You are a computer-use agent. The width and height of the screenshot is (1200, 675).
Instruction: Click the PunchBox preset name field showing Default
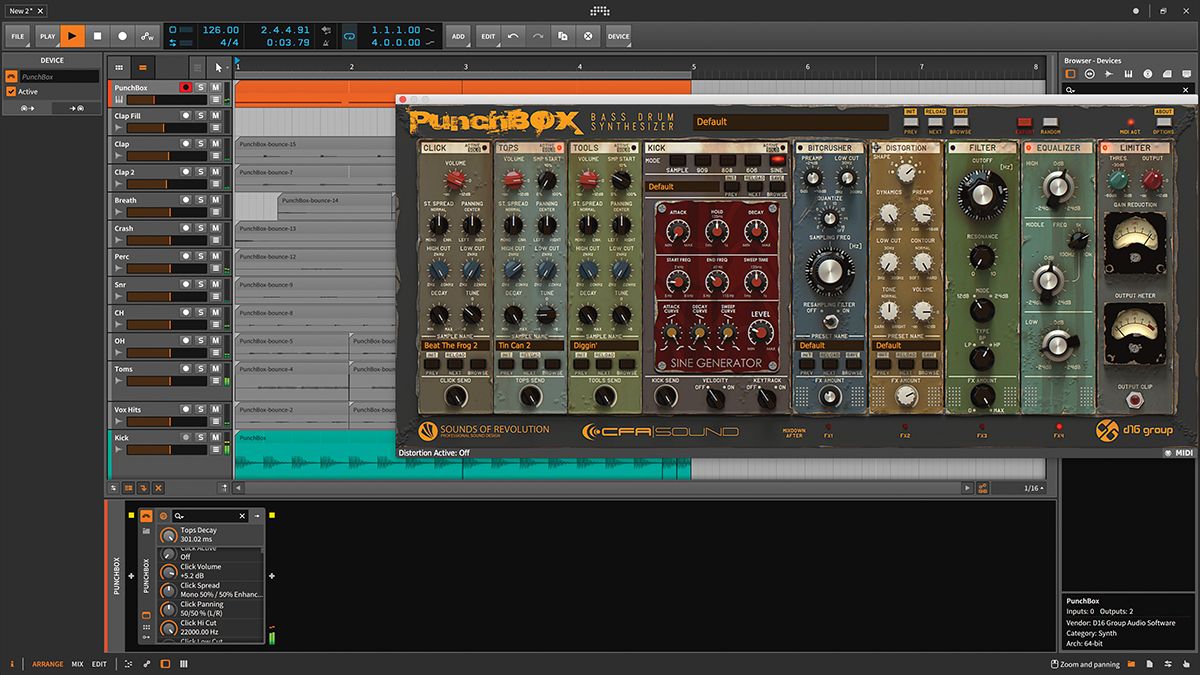pos(790,122)
